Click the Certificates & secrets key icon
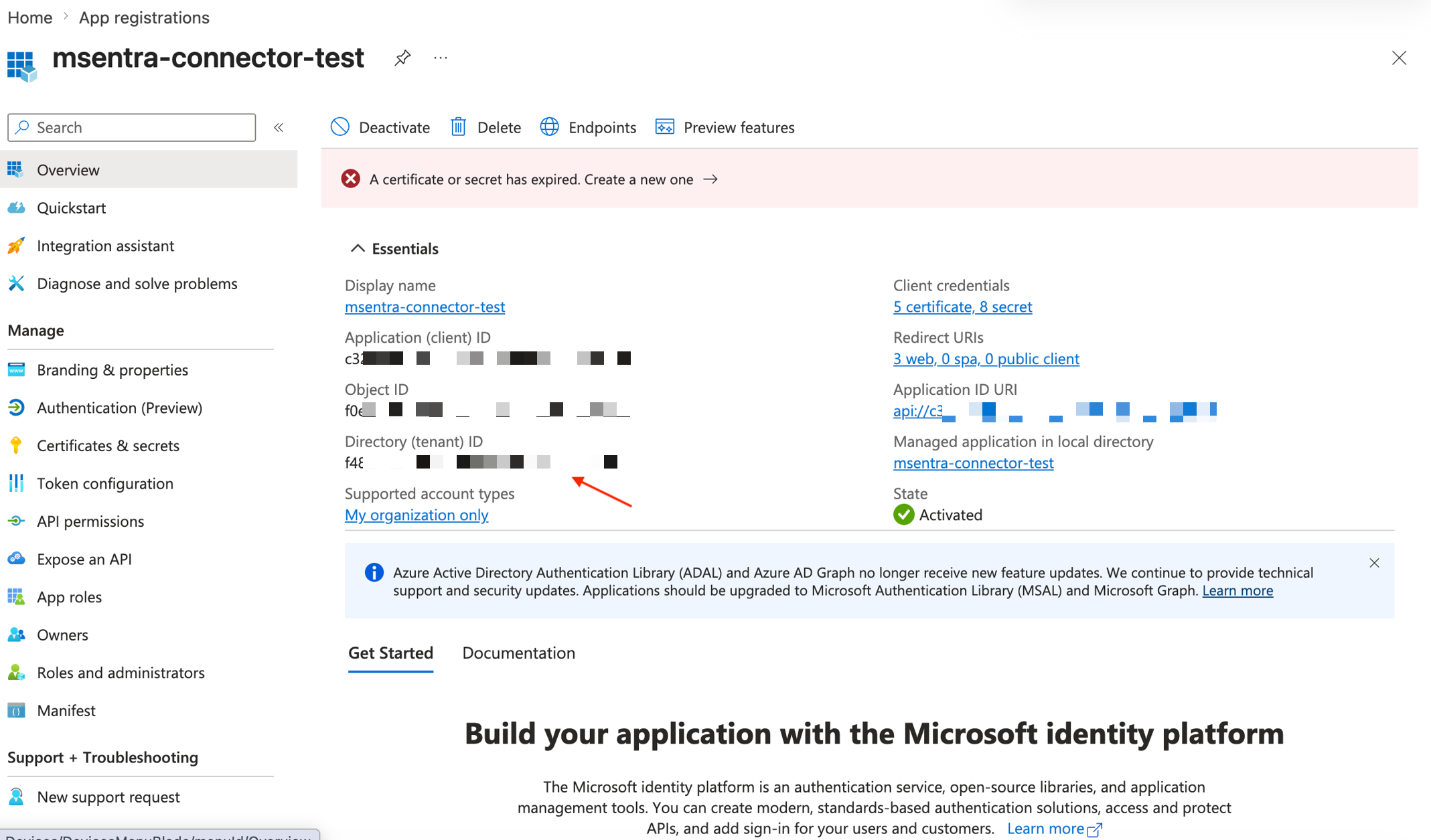Image resolution: width=1431 pixels, height=840 pixels. 17,445
